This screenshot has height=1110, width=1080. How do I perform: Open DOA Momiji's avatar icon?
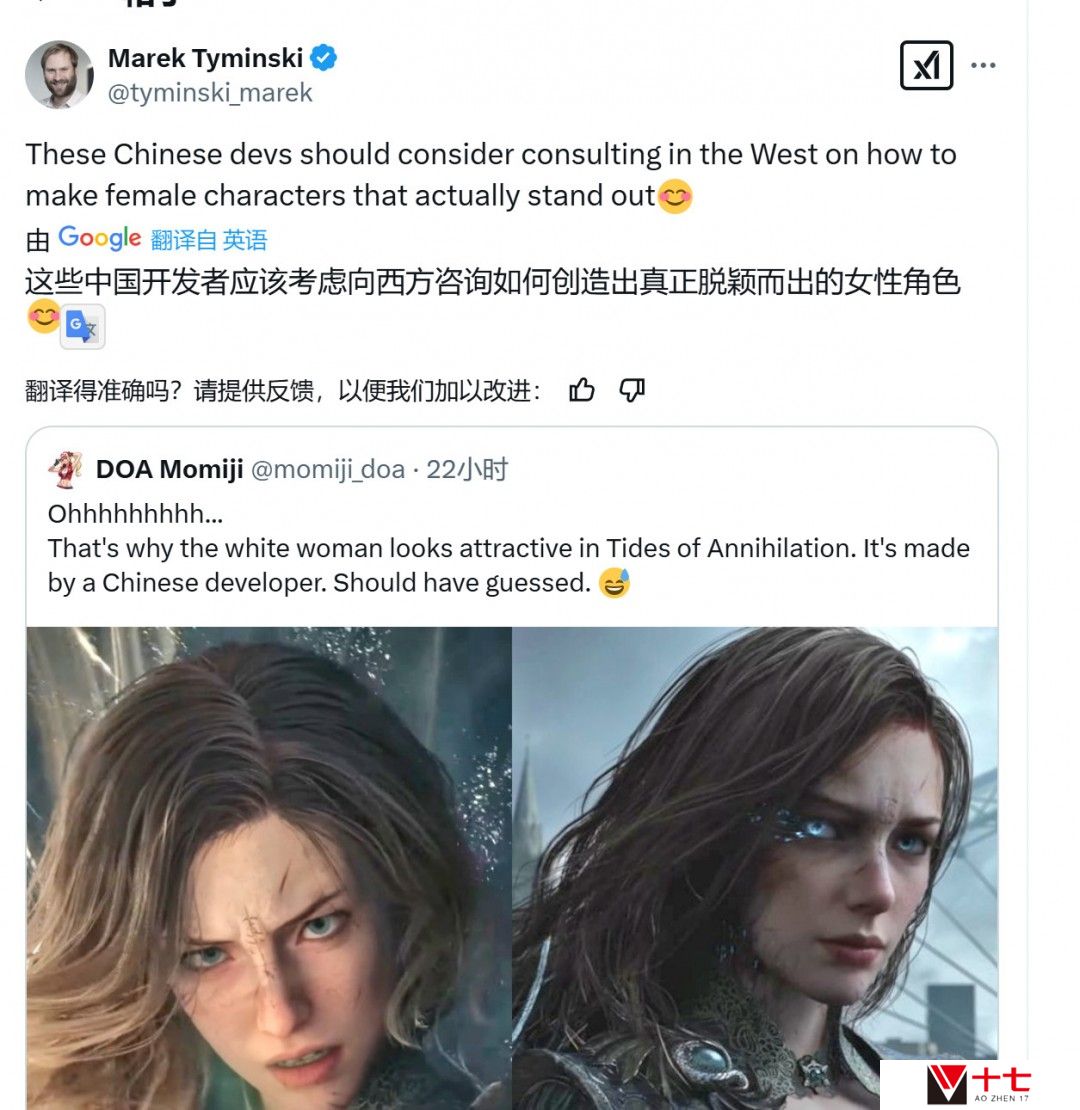click(x=66, y=469)
